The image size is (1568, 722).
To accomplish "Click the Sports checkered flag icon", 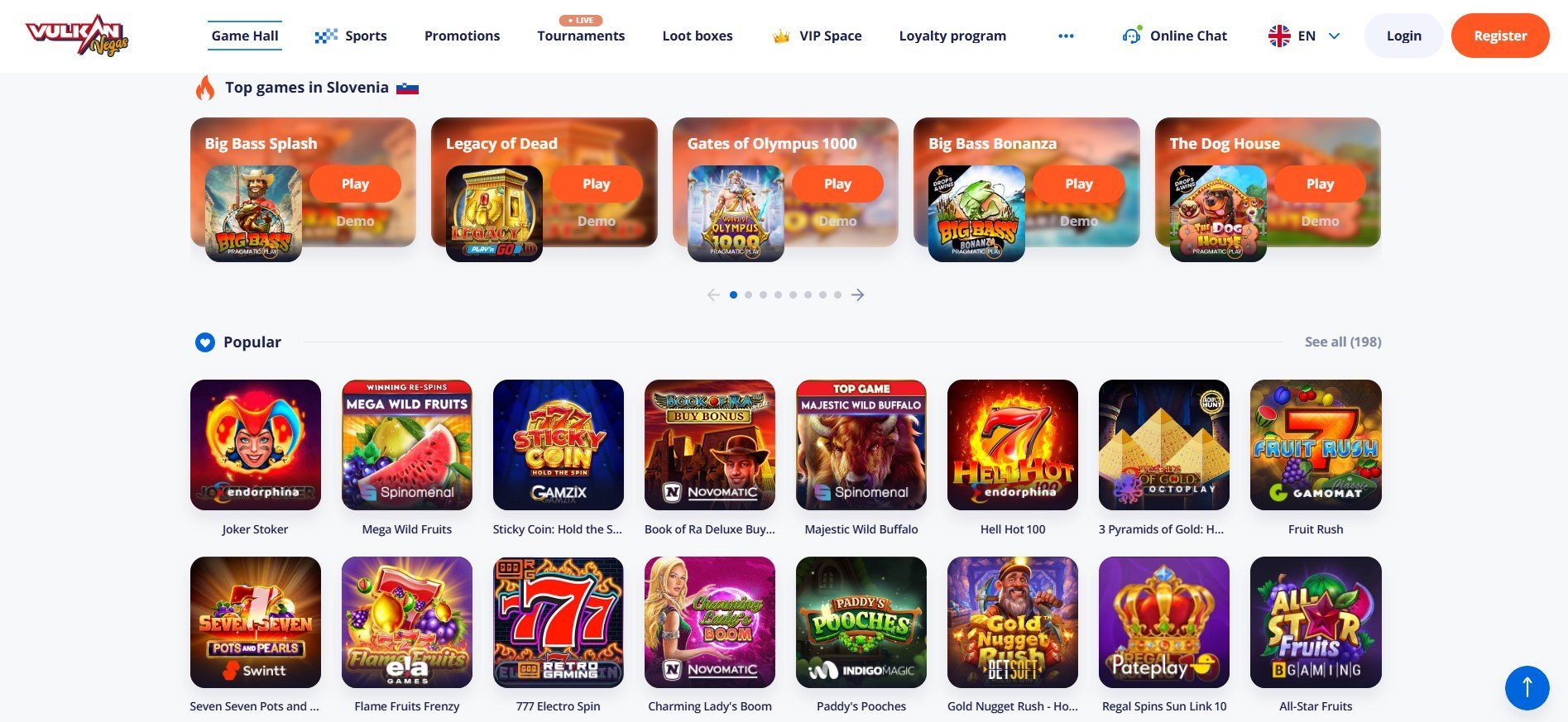I will click(326, 36).
